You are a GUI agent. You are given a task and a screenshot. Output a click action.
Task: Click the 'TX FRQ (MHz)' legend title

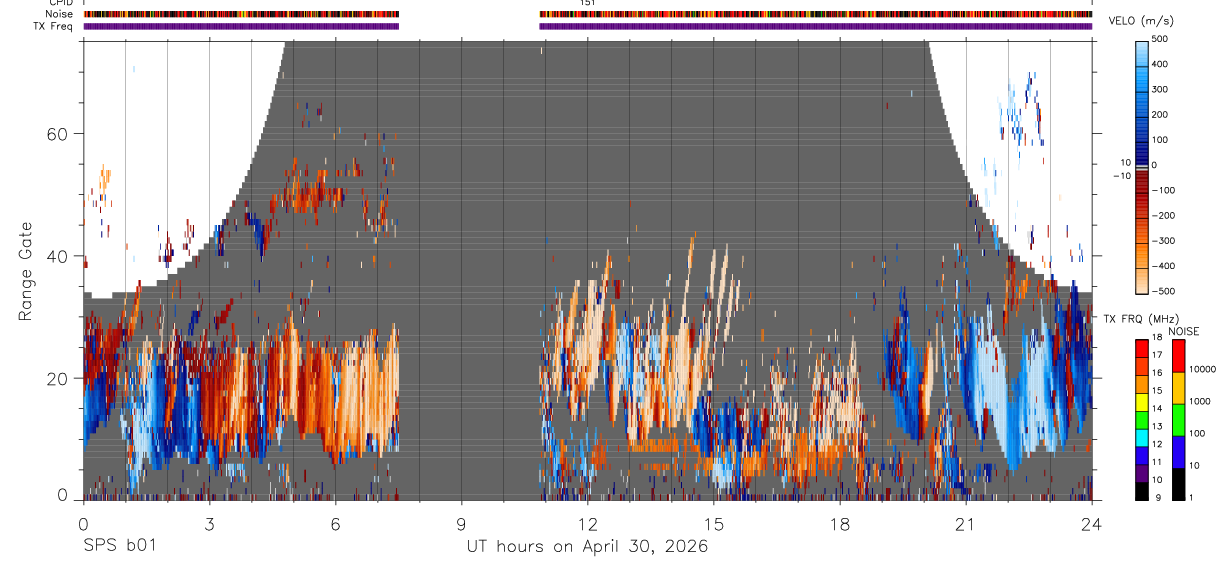click(x=1140, y=319)
